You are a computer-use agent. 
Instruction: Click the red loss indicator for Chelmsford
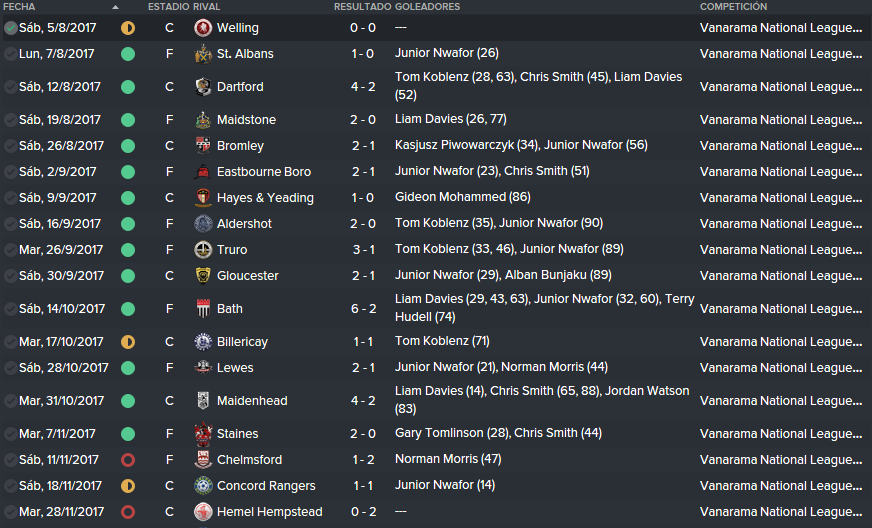(128, 460)
